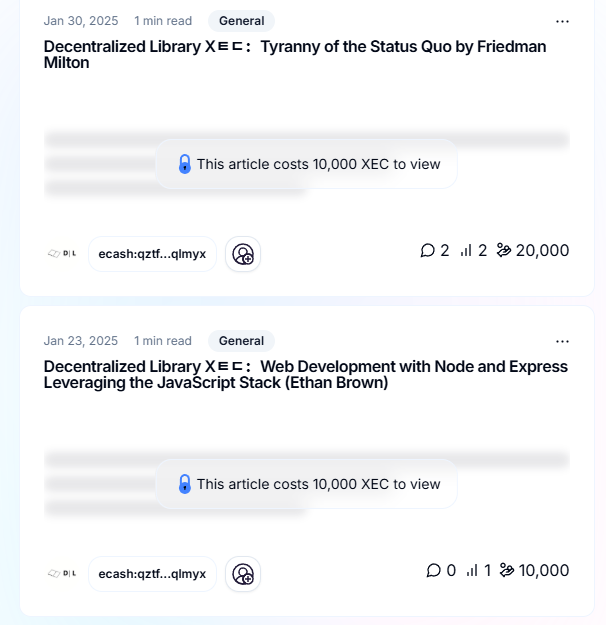This screenshot has height=625, width=606.
Task: Open three-dot menu on Jan 30 article
Action: 562,21
